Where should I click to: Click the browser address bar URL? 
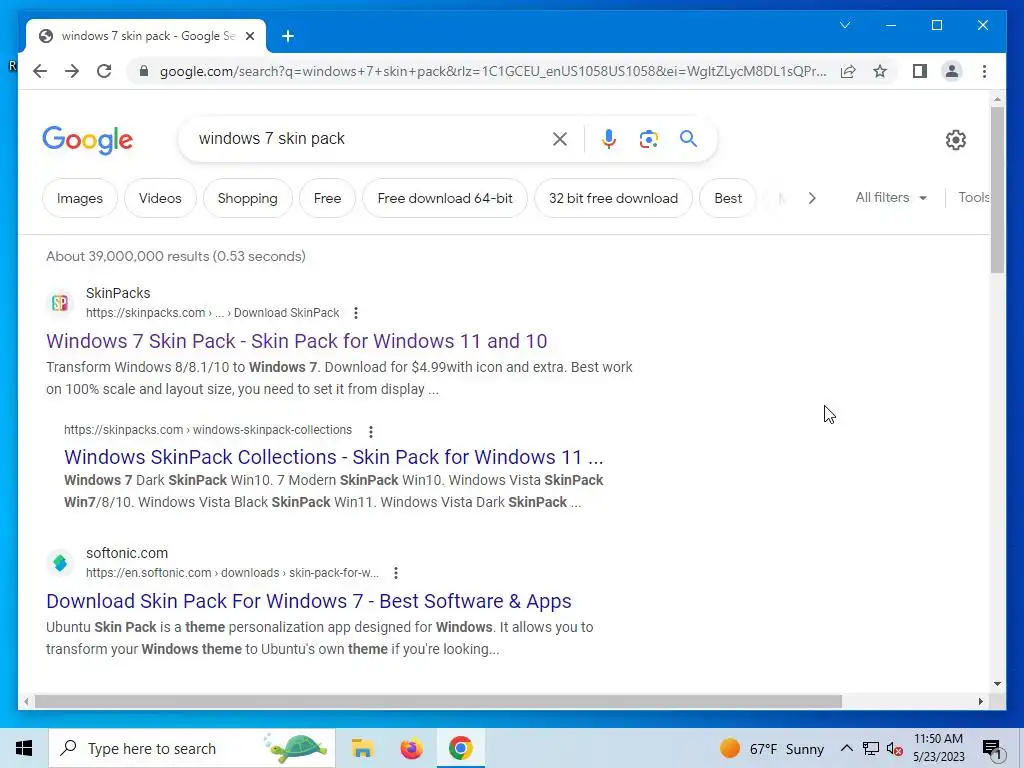[x=493, y=71]
